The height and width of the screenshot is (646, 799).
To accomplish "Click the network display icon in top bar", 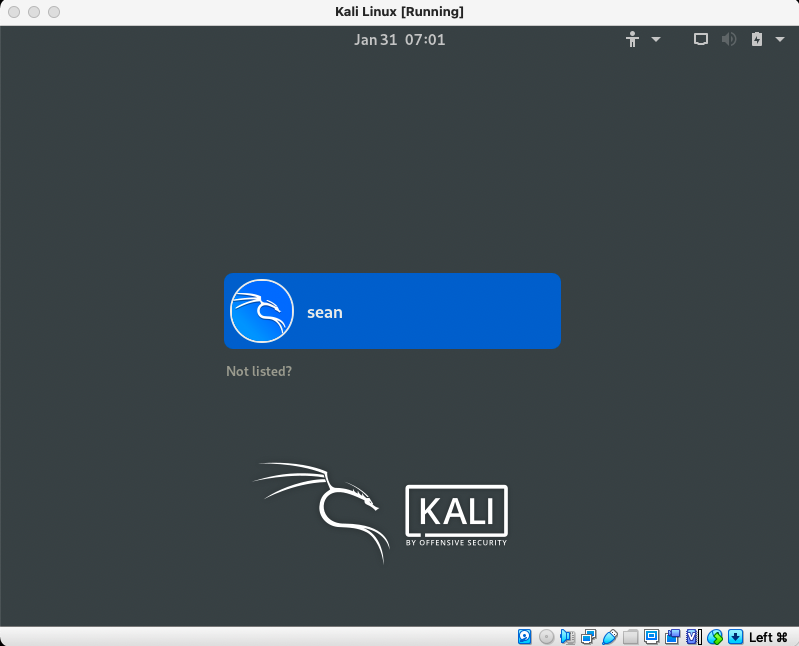I will (x=701, y=39).
